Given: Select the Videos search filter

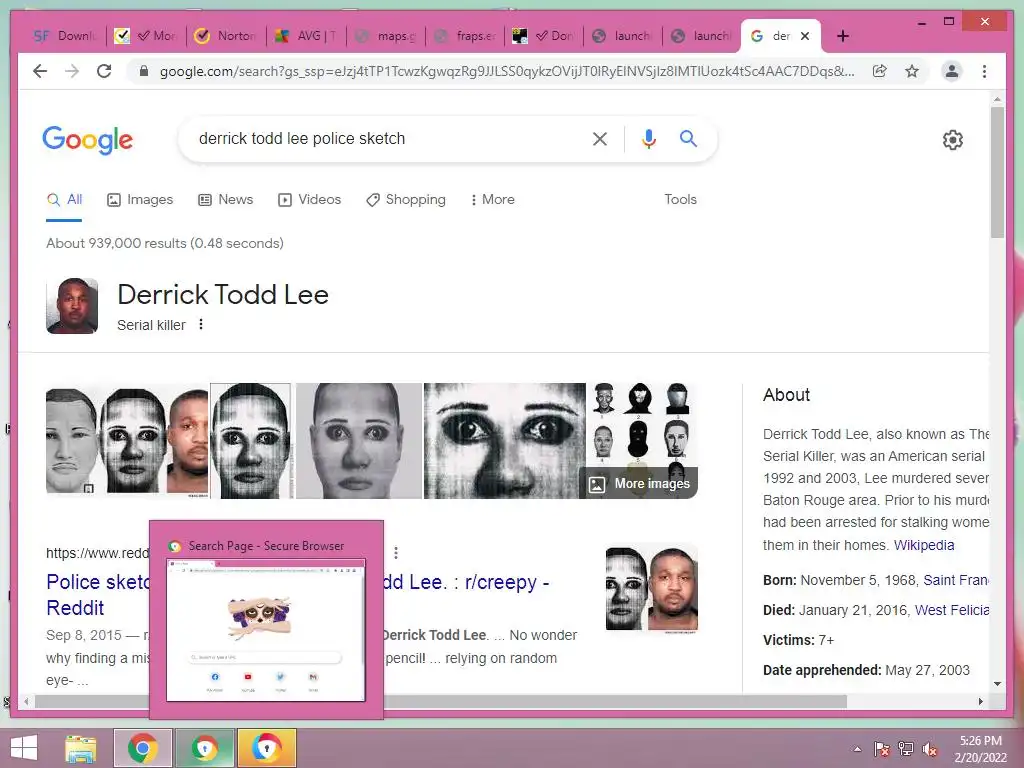Looking at the screenshot, I should click(309, 200).
